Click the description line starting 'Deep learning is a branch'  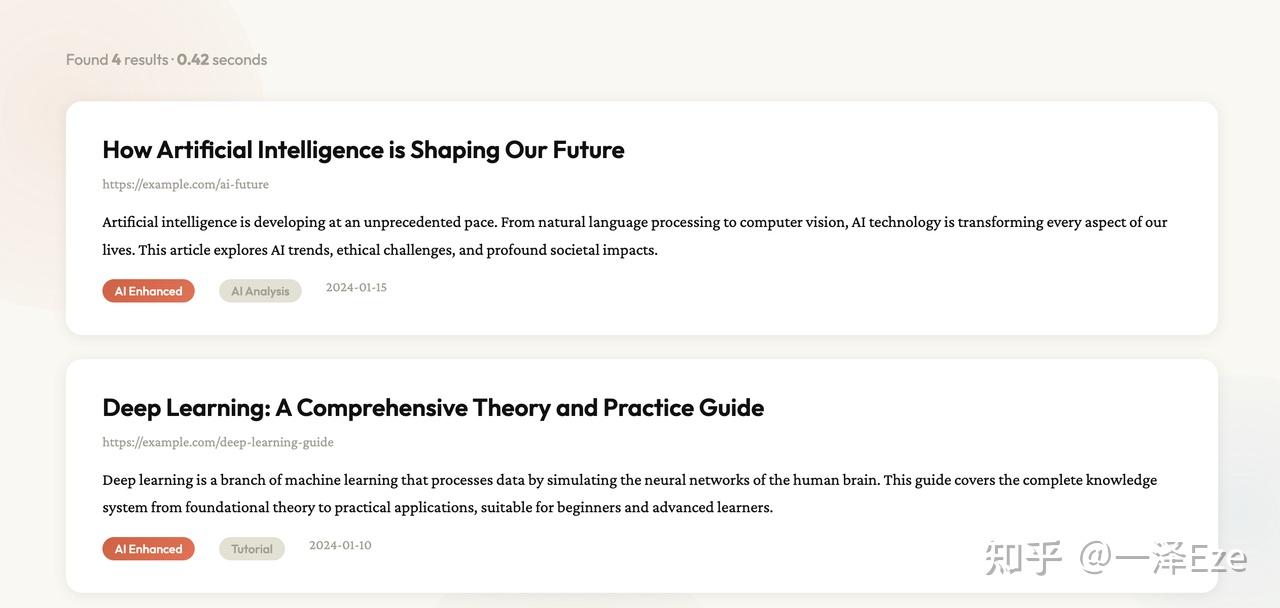[x=629, y=480]
